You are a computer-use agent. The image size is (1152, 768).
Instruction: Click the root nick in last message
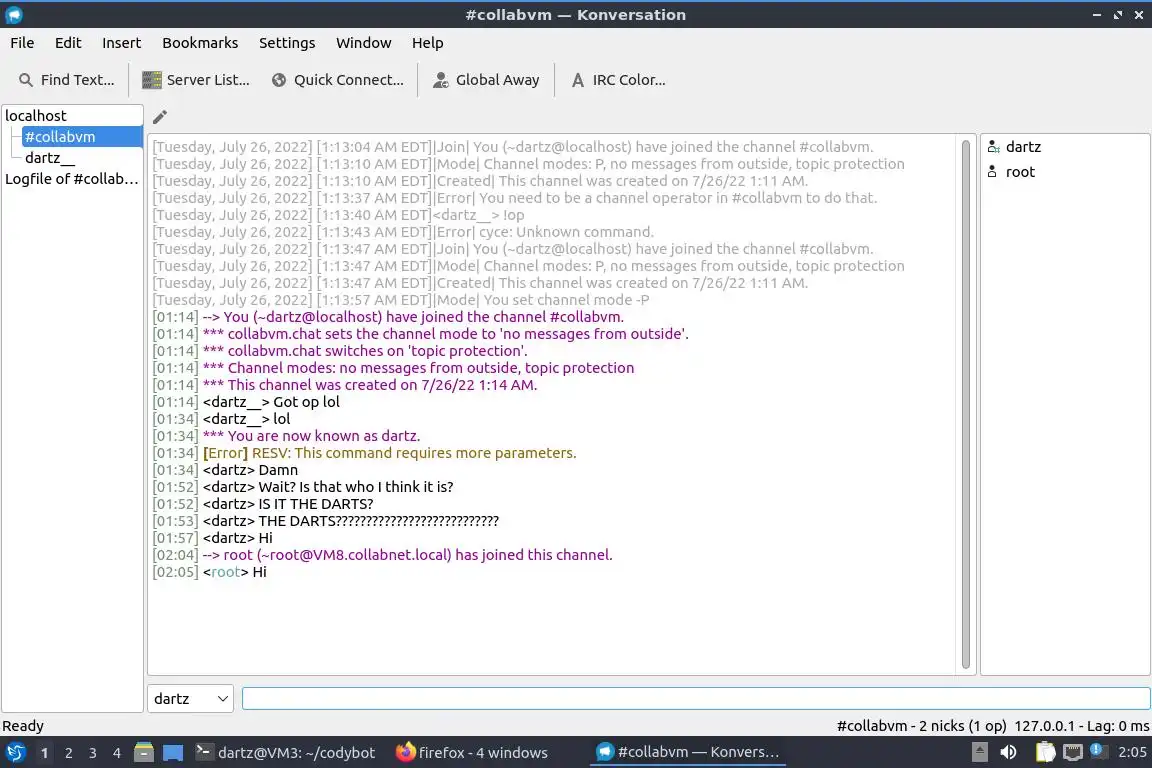point(226,572)
